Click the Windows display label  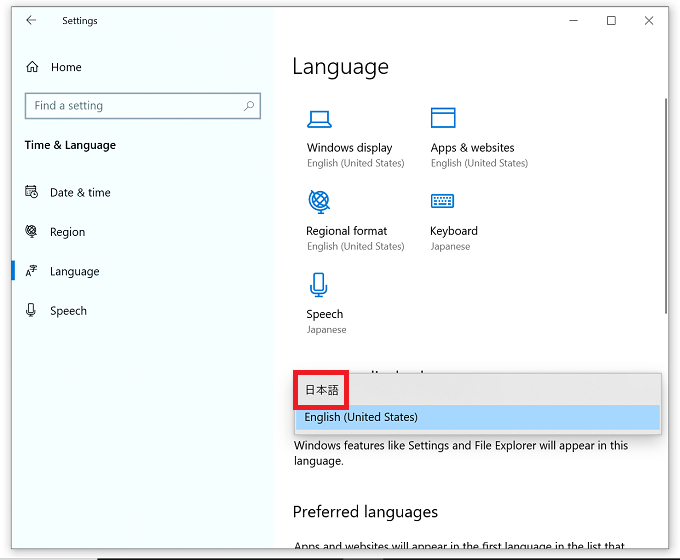350,147
